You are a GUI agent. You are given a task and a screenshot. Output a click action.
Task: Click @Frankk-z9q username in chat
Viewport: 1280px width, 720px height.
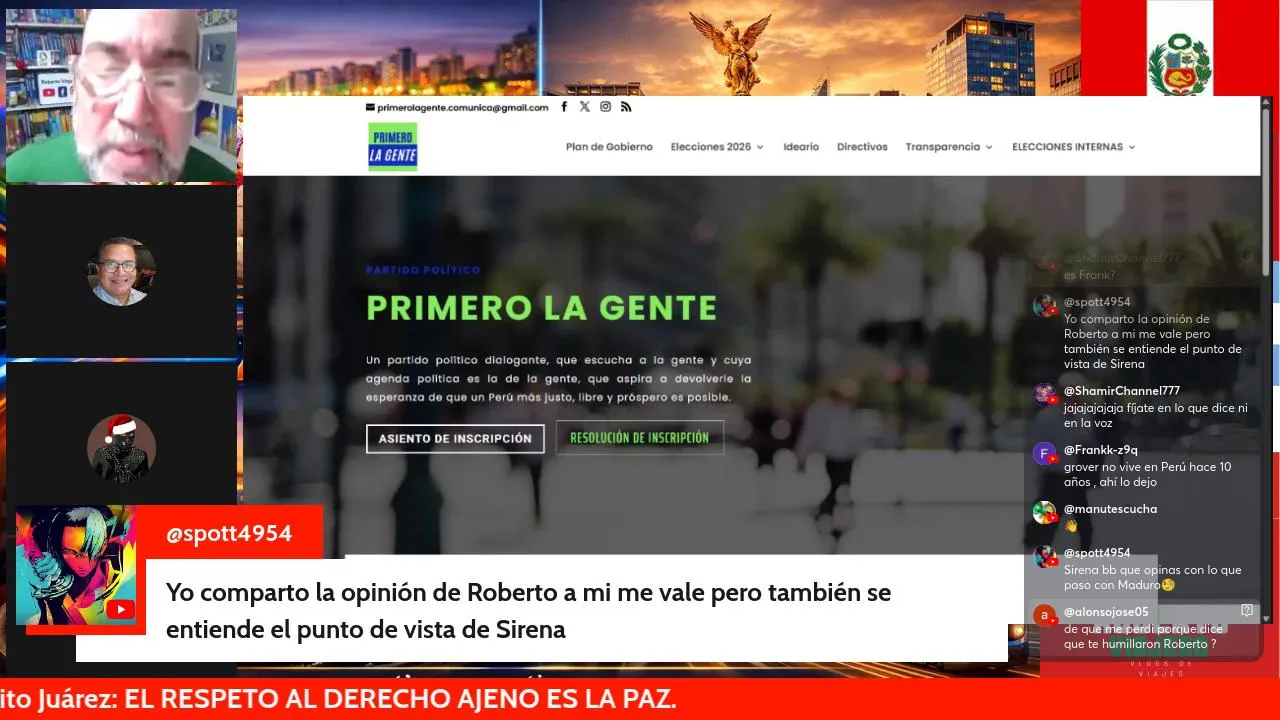[x=1100, y=450]
